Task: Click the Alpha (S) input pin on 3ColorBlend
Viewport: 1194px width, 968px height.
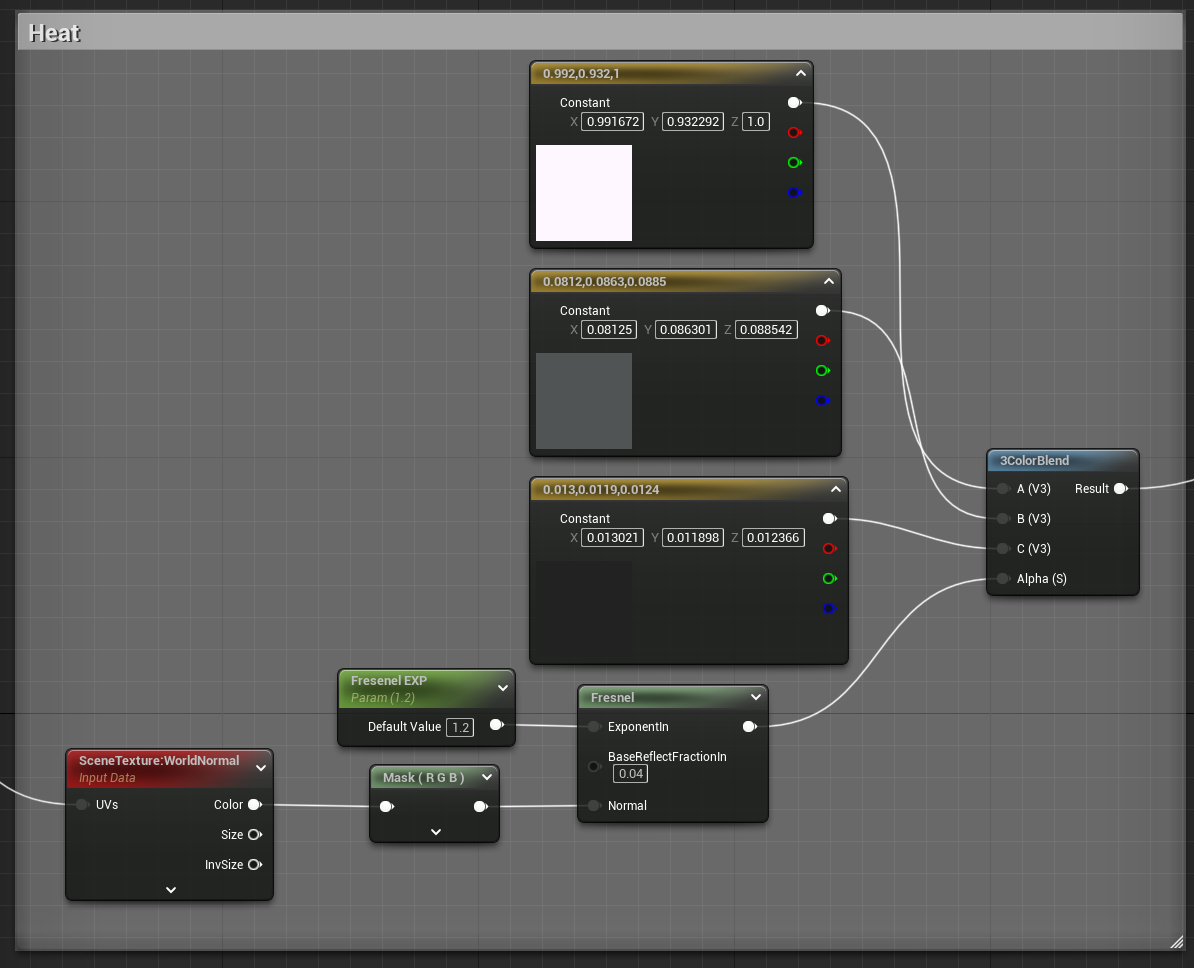Action: point(1003,579)
